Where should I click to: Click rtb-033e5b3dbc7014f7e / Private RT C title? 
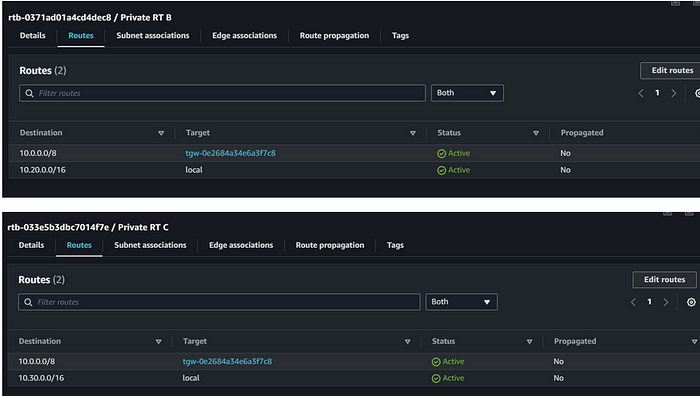88,227
